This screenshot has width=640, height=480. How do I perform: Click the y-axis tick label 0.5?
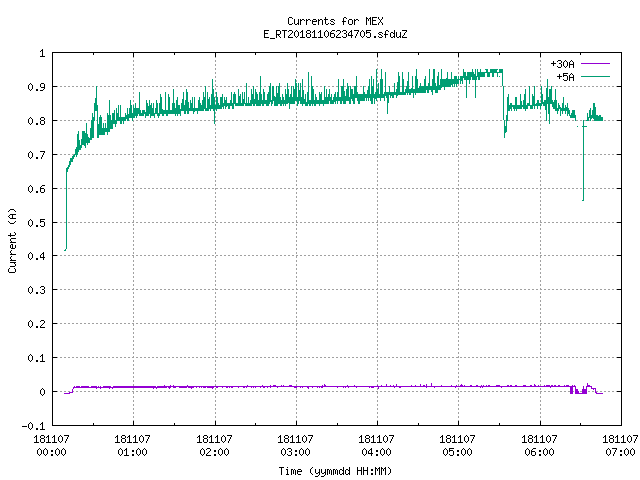36,222
